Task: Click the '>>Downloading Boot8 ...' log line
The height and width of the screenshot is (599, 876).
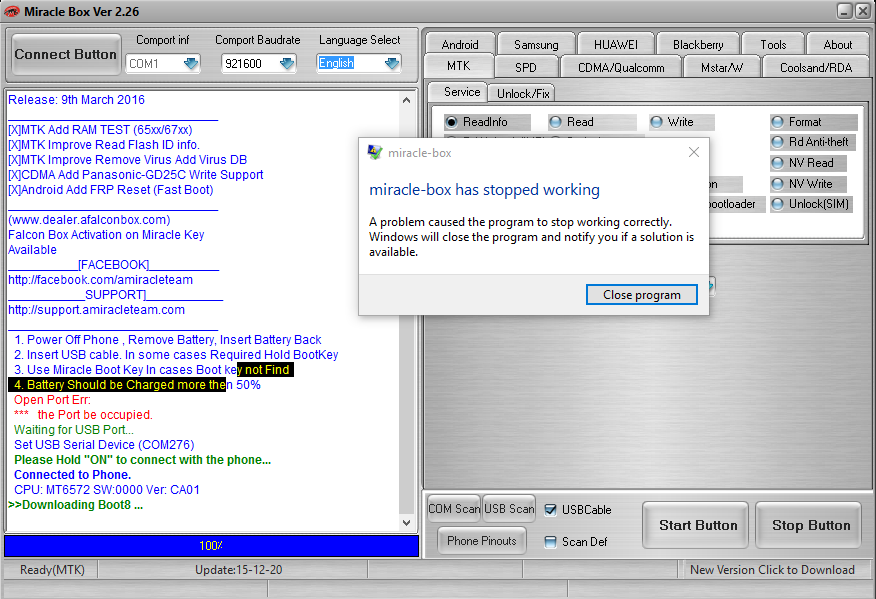Action: click(75, 505)
